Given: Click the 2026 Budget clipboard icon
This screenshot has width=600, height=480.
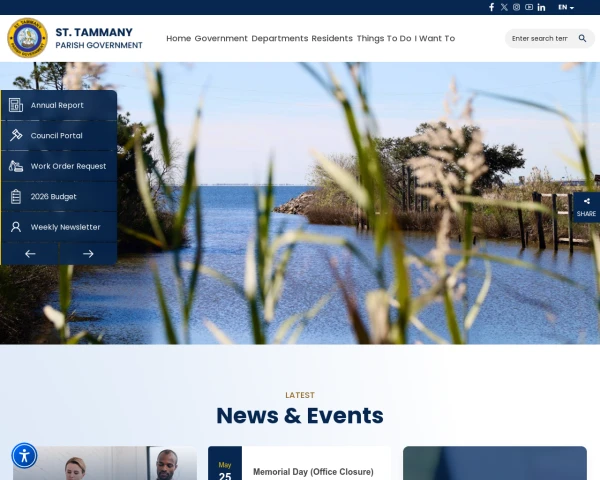Looking at the screenshot, I should pyautogui.click(x=16, y=196).
